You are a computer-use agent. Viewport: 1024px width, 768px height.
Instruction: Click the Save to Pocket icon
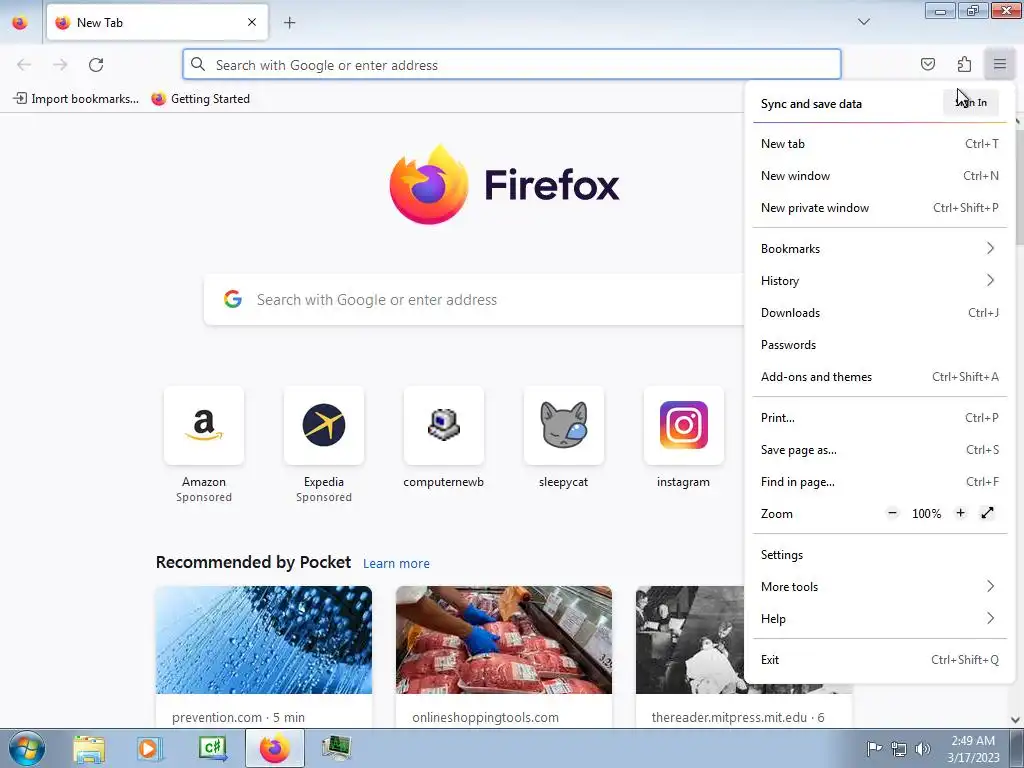coord(927,64)
